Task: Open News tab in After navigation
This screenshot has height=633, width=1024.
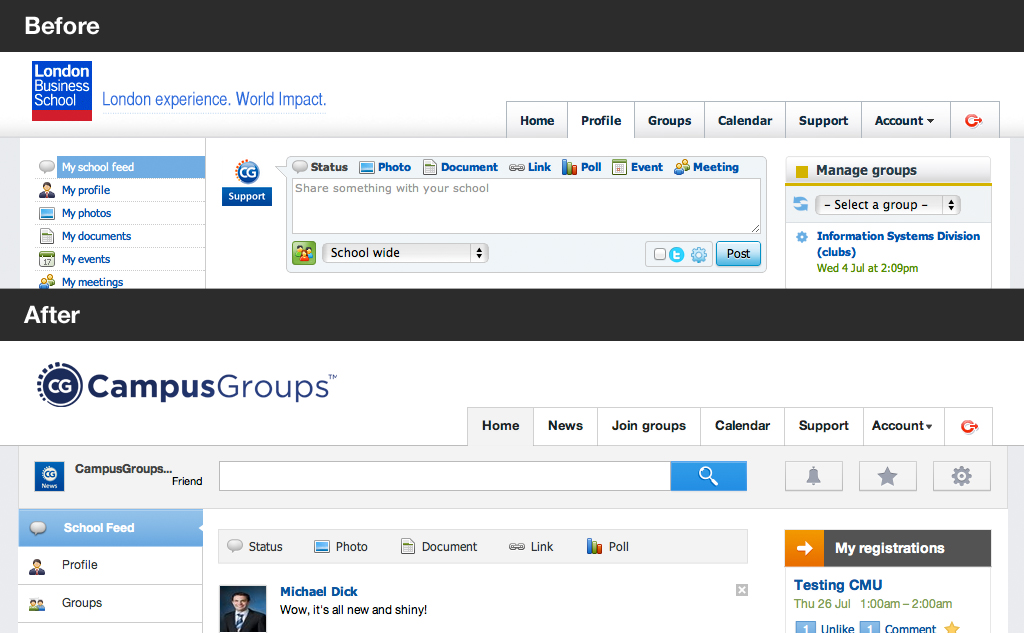Action: click(566, 425)
